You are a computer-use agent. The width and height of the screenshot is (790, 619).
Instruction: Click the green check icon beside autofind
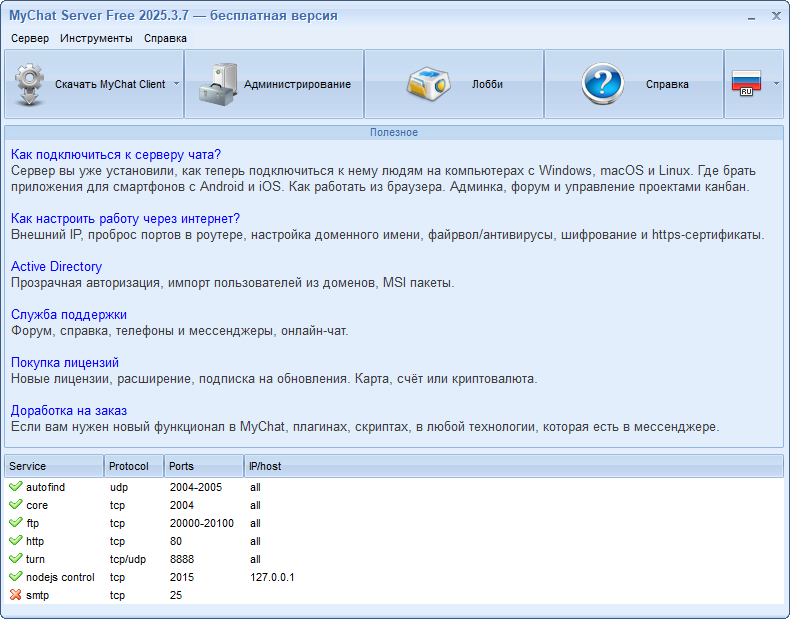[16, 487]
